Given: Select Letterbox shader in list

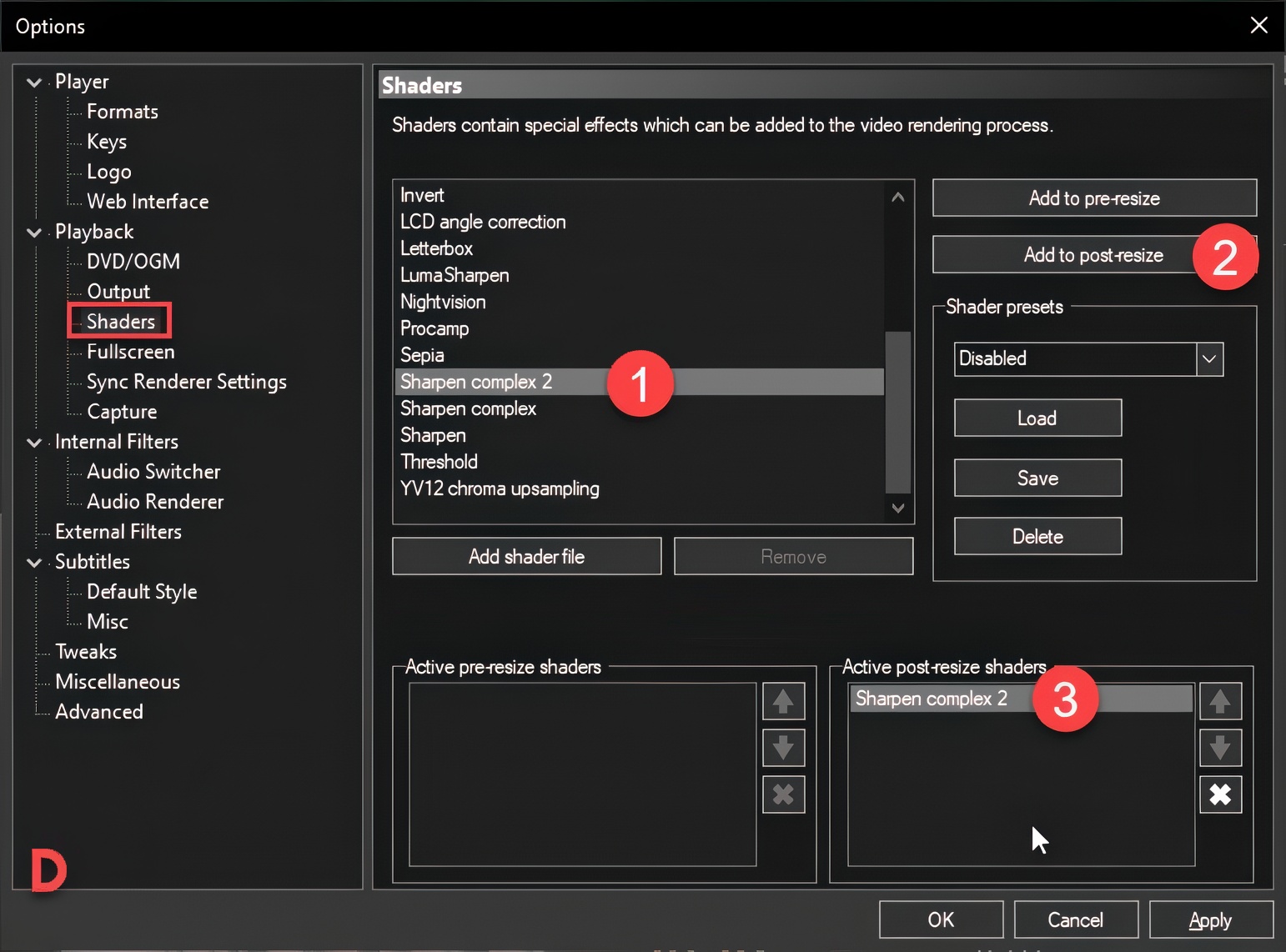Looking at the screenshot, I should [639, 248].
